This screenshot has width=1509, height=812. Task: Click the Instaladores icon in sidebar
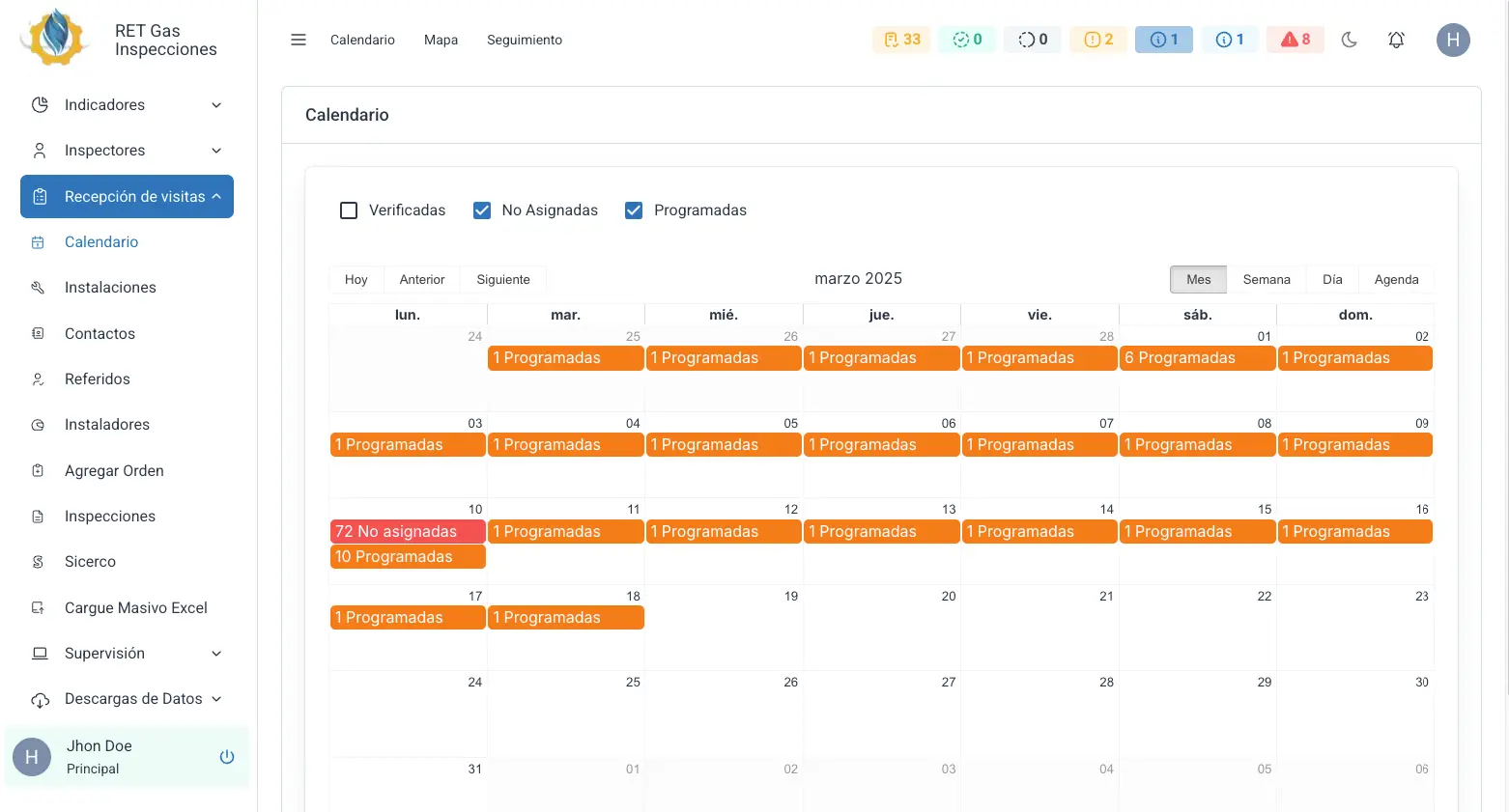coord(38,425)
